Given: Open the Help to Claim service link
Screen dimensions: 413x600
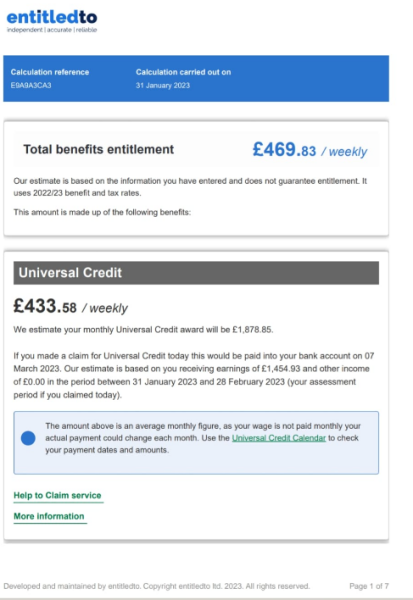Looking at the screenshot, I should (57, 496).
